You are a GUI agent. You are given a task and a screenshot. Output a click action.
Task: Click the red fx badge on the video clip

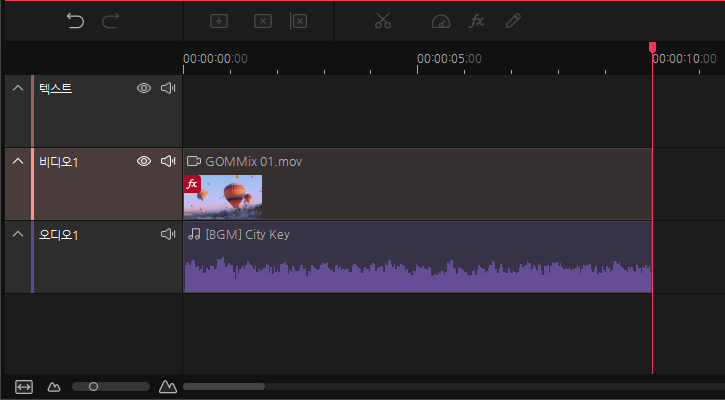[x=192, y=184]
